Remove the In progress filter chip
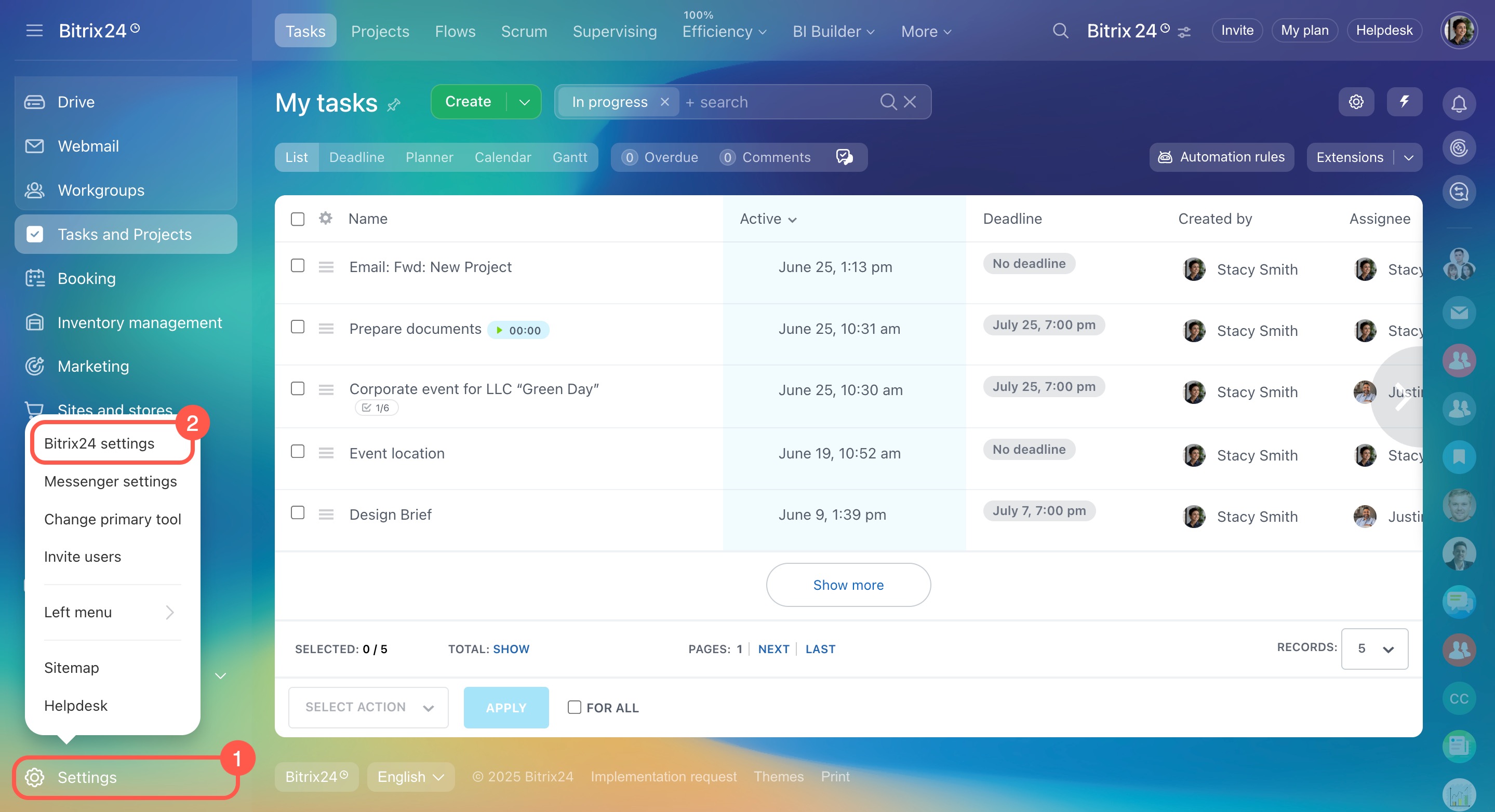Screen dimensions: 1495x812 pyautogui.click(x=664, y=102)
